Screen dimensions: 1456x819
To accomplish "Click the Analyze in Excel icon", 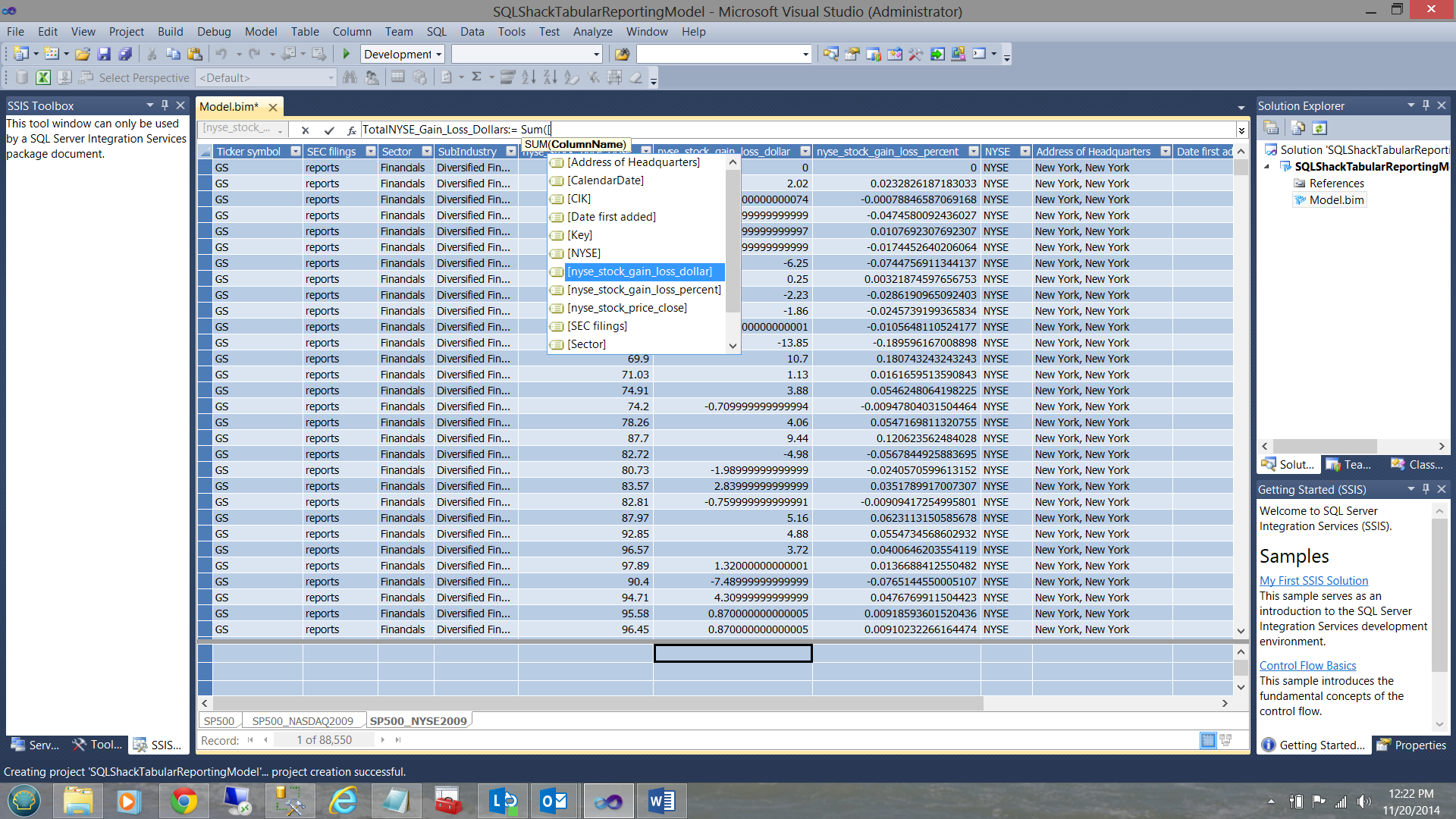I will click(x=43, y=77).
